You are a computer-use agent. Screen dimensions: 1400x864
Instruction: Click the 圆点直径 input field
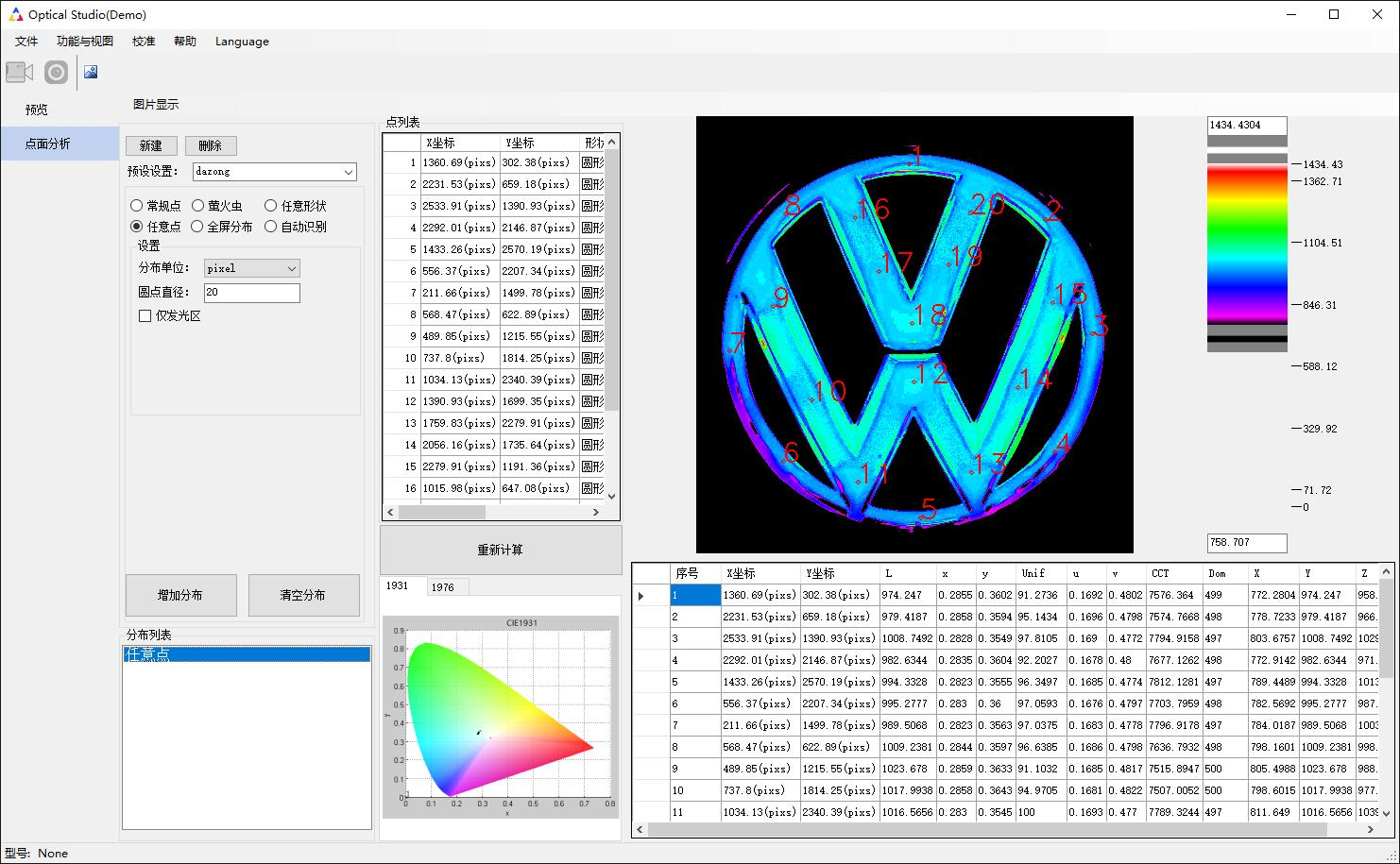tap(252, 293)
